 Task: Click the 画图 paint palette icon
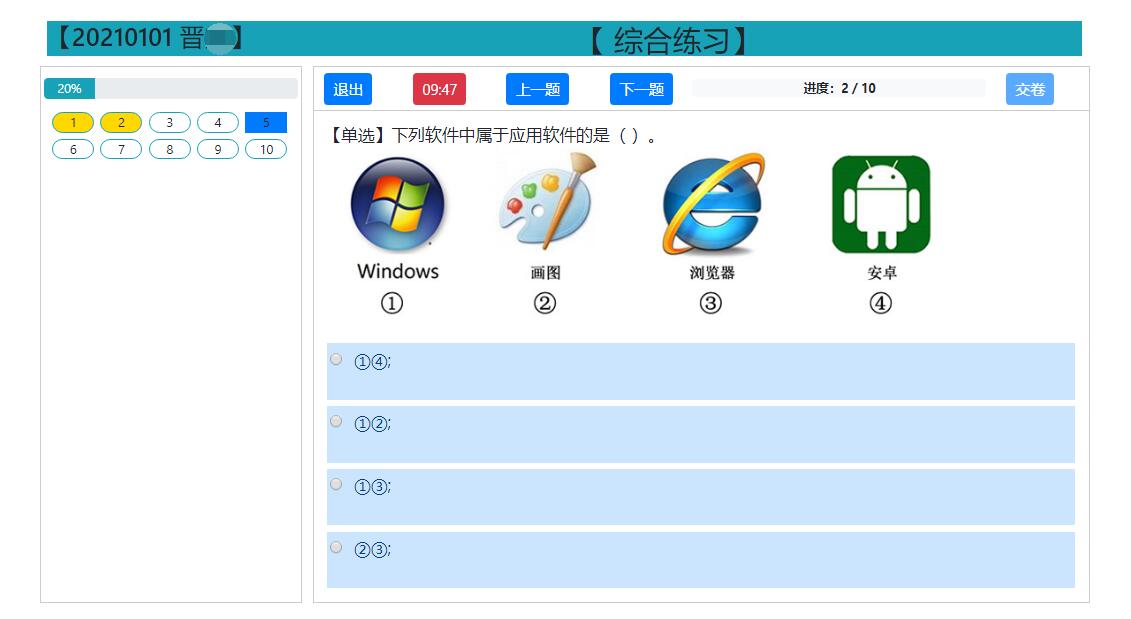click(x=547, y=202)
